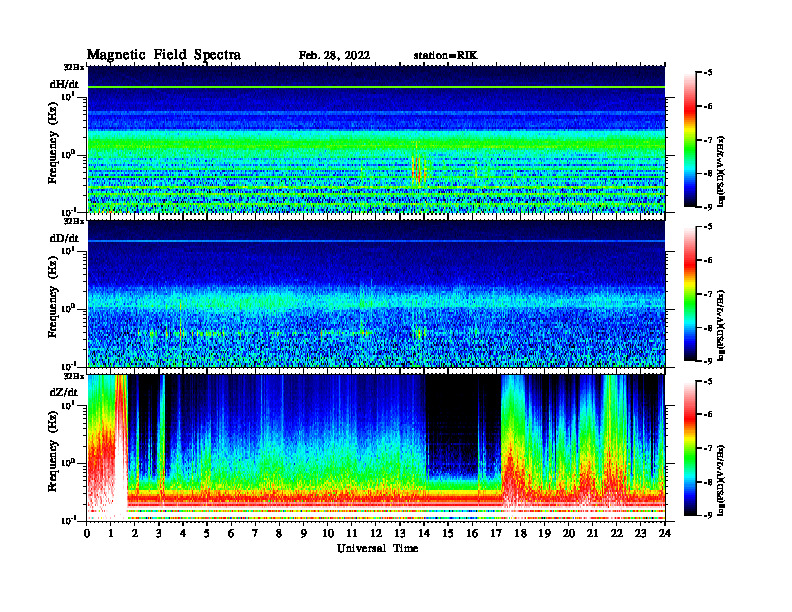Click the log(PSD) label beside dZ/dt color scale

(x=722, y=480)
